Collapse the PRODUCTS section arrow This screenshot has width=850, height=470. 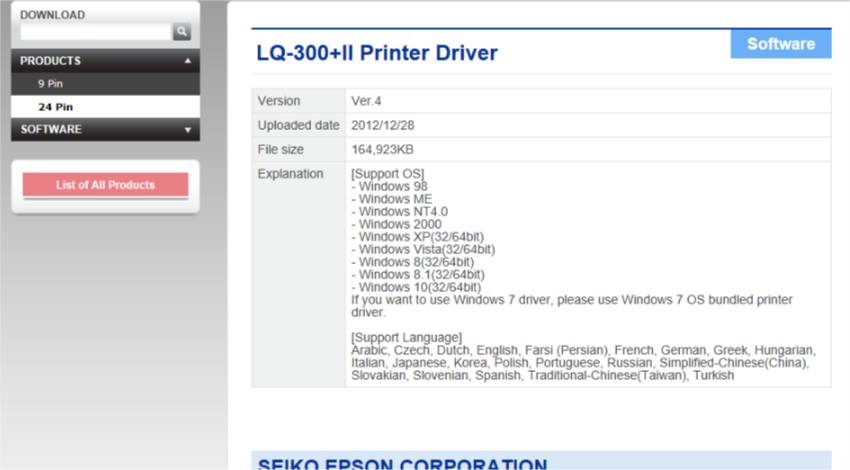click(x=188, y=61)
